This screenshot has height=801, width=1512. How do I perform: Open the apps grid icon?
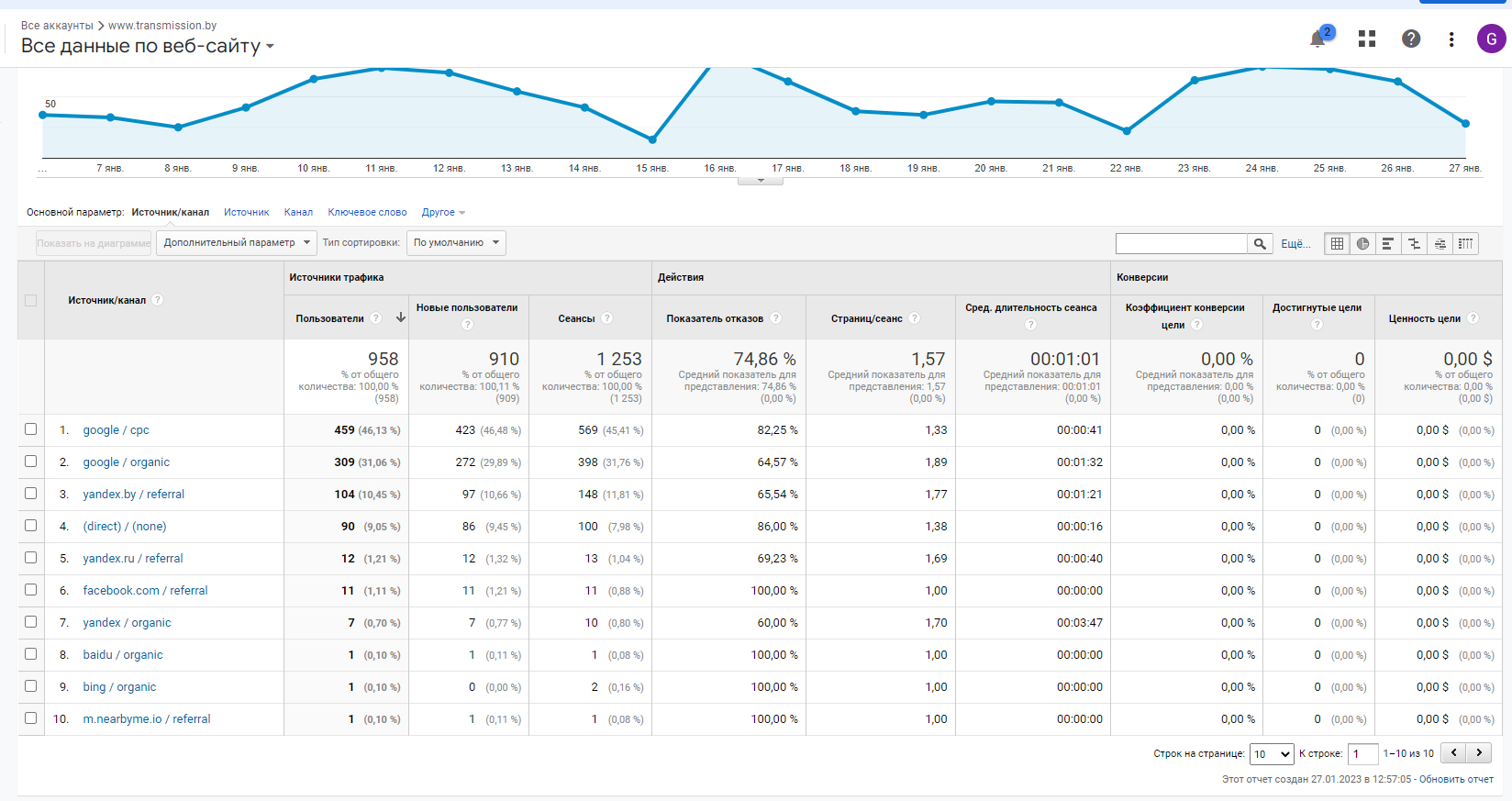coord(1367,39)
